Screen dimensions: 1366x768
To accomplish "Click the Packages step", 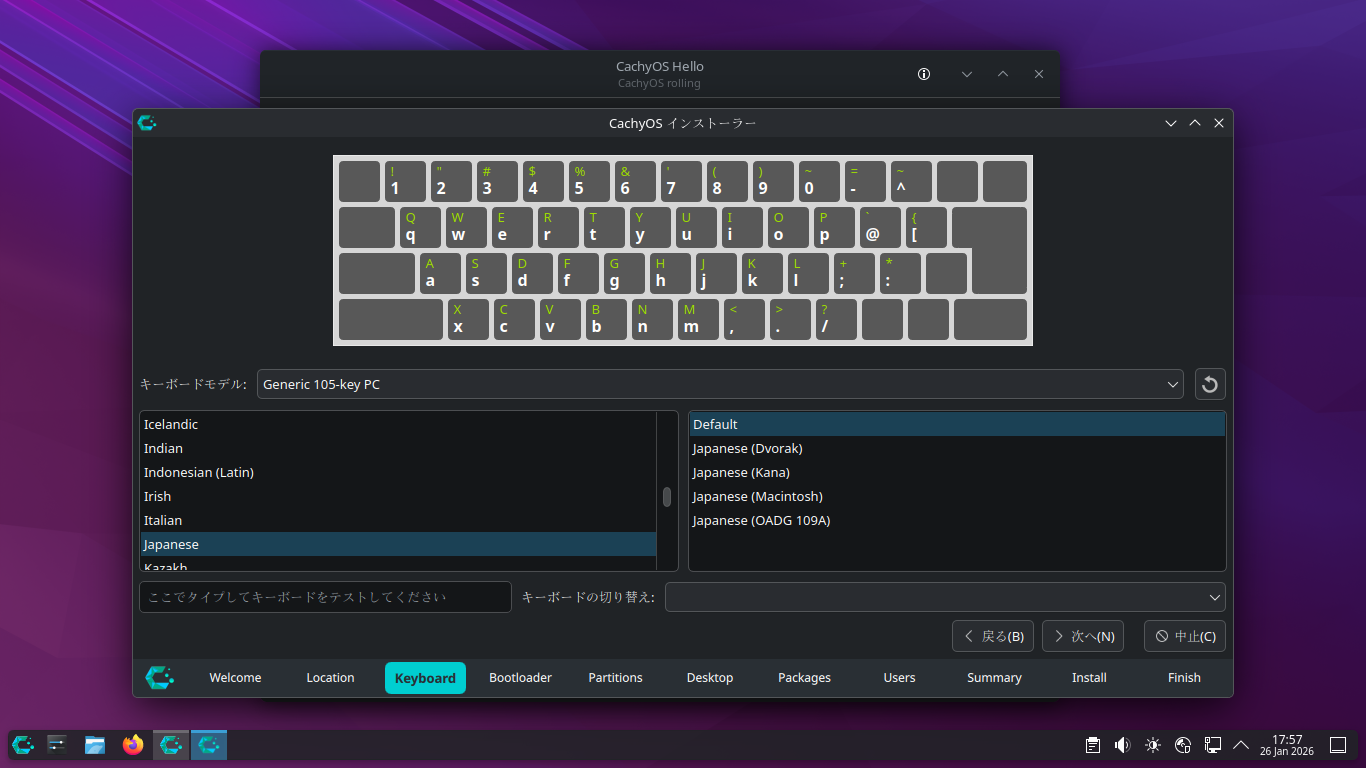I will 805,678.
